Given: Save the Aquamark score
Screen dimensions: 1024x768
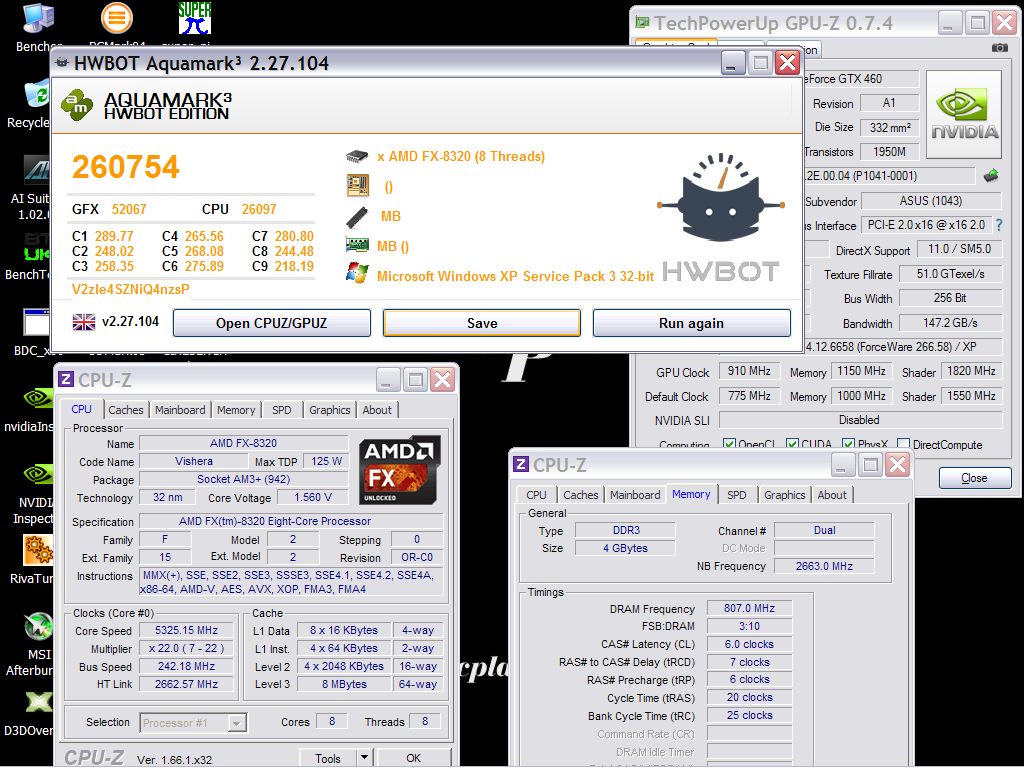Looking at the screenshot, I should 482,323.
